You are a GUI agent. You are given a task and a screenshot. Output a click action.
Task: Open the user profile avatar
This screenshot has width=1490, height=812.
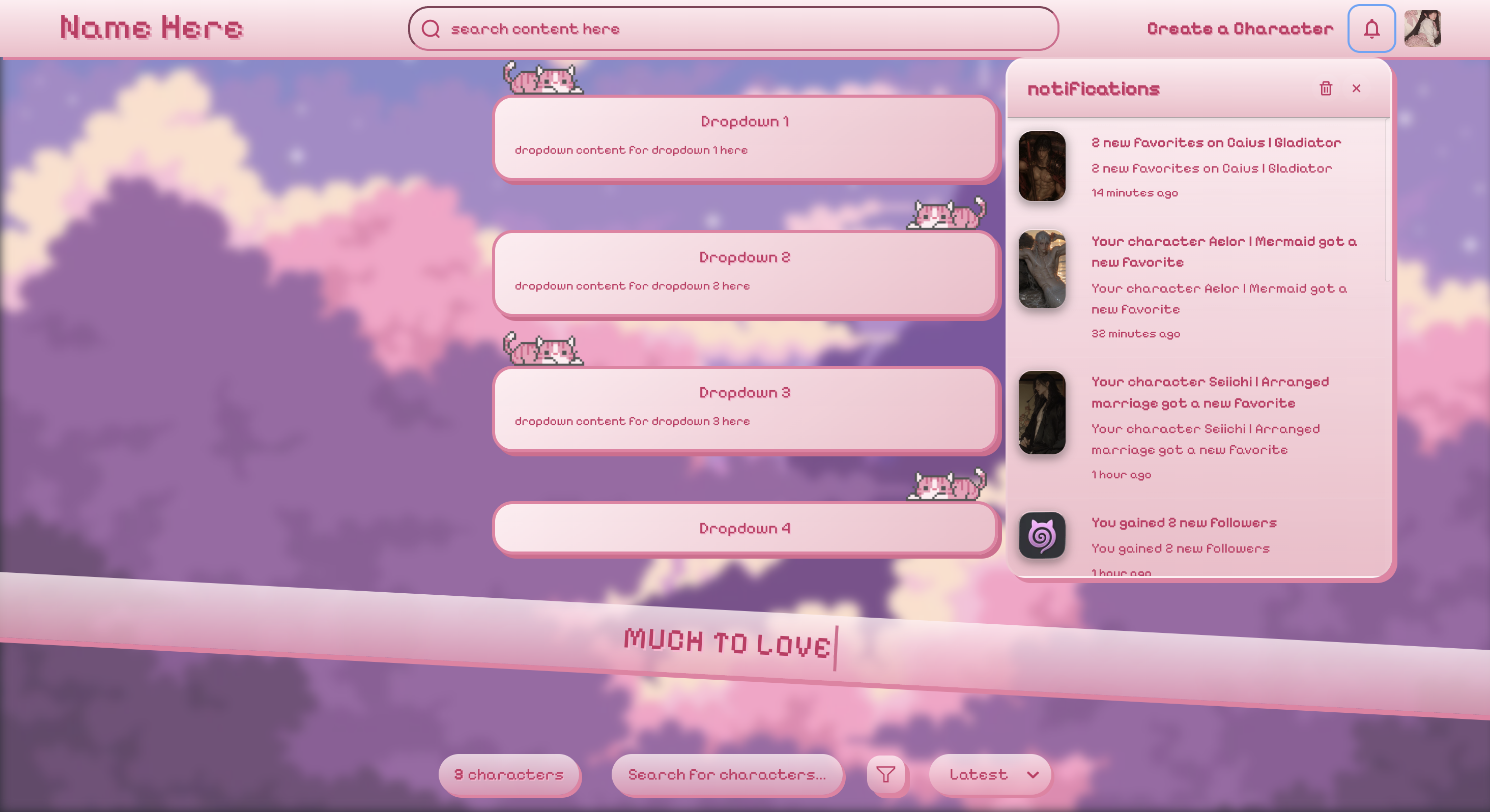click(x=1422, y=28)
